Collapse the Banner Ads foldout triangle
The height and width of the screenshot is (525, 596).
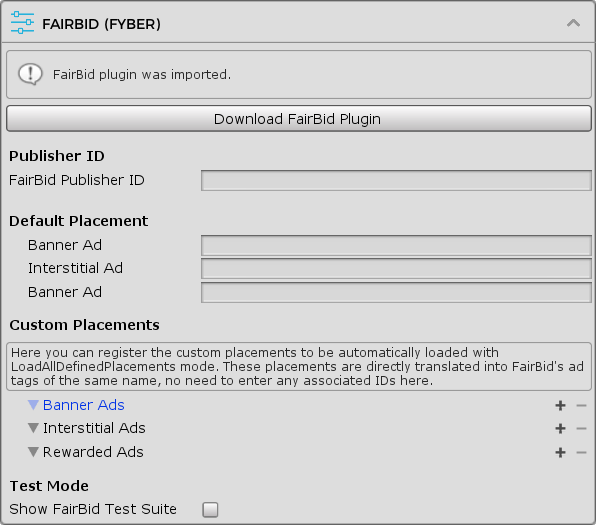[x=33, y=405]
